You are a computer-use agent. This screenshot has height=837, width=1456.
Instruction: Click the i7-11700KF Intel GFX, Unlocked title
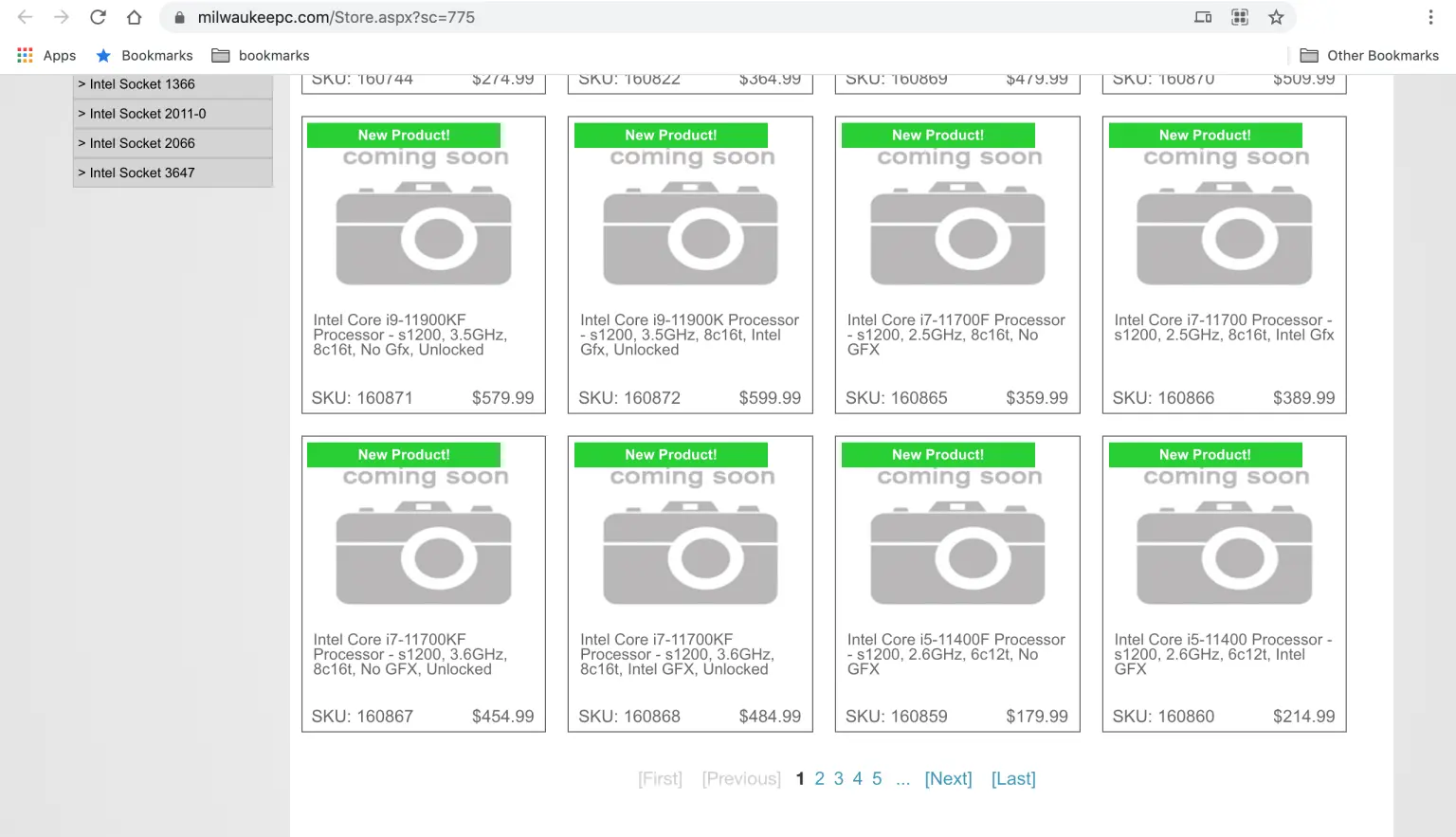[678, 654]
